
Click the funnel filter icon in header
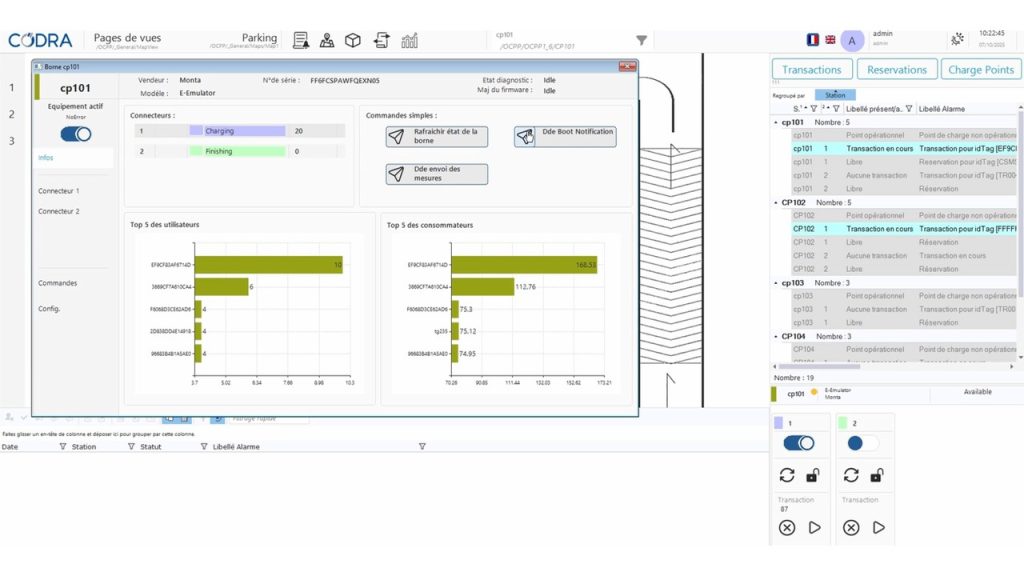642,41
